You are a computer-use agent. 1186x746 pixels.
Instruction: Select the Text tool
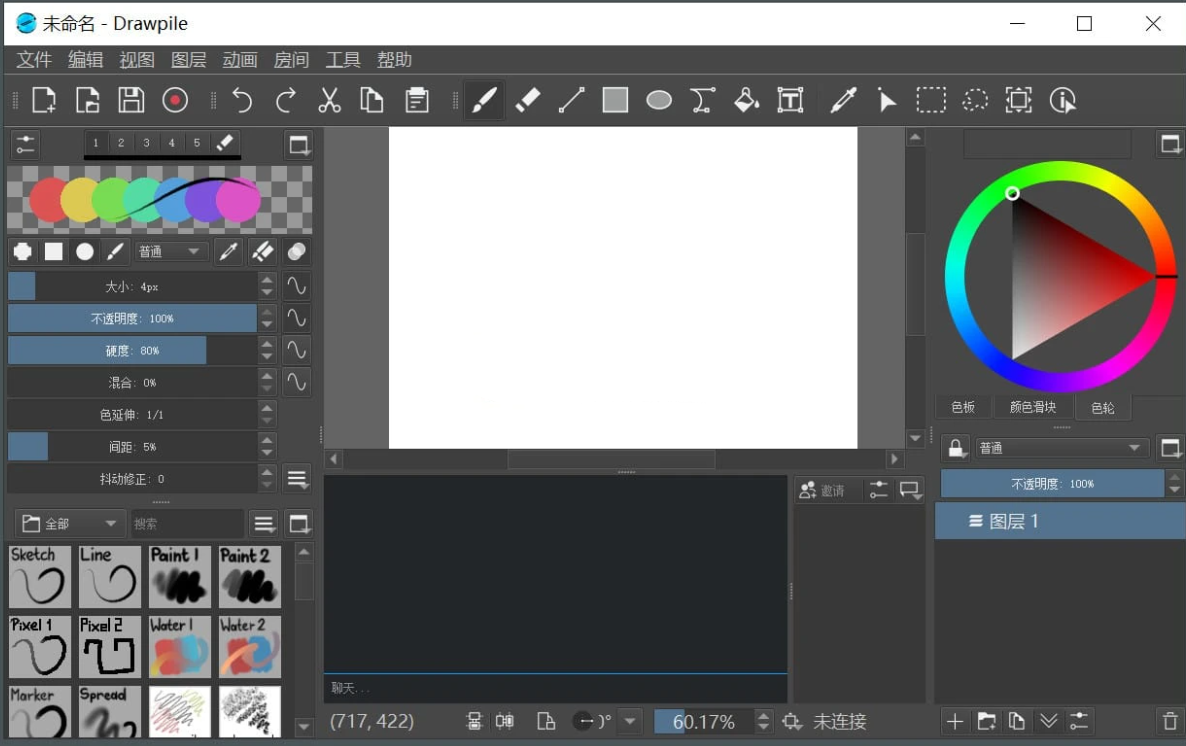point(790,100)
